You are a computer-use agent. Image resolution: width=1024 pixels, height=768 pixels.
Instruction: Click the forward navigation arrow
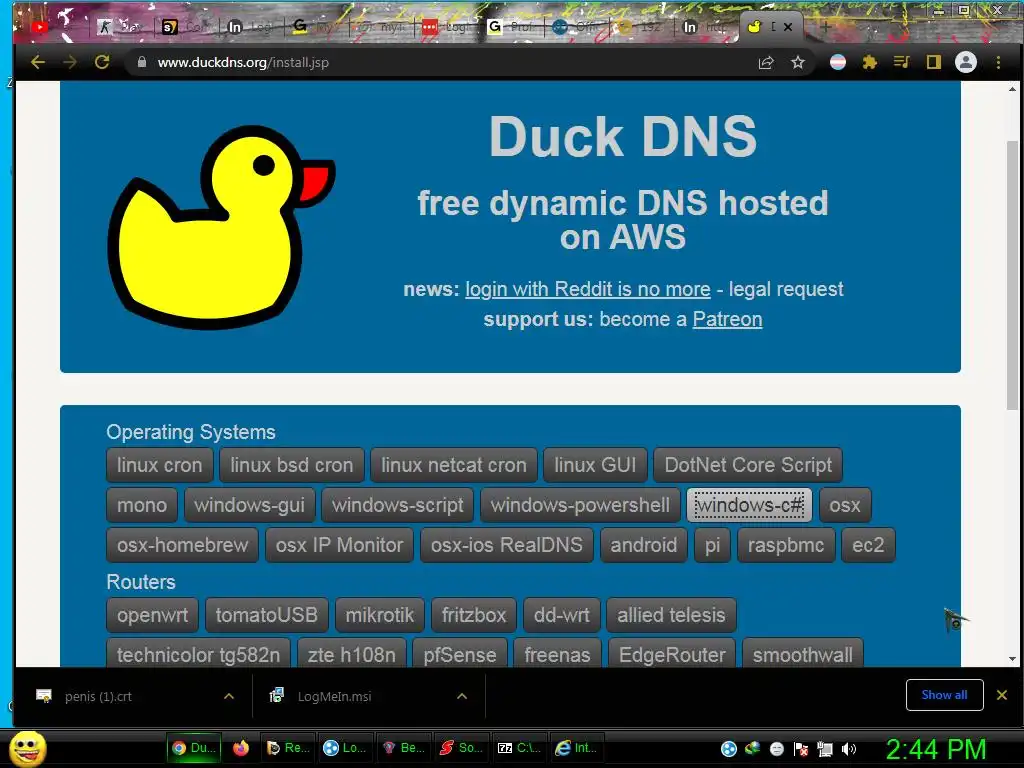point(70,62)
